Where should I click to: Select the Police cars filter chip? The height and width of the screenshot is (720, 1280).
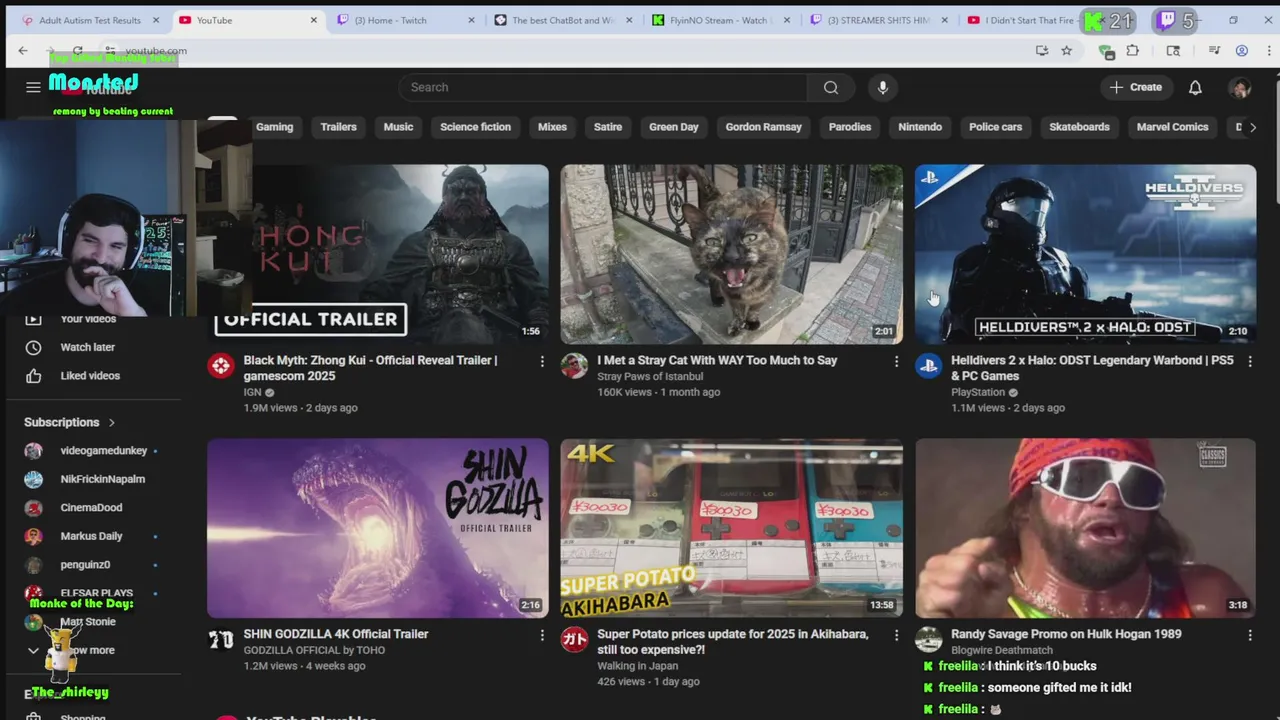point(995,127)
